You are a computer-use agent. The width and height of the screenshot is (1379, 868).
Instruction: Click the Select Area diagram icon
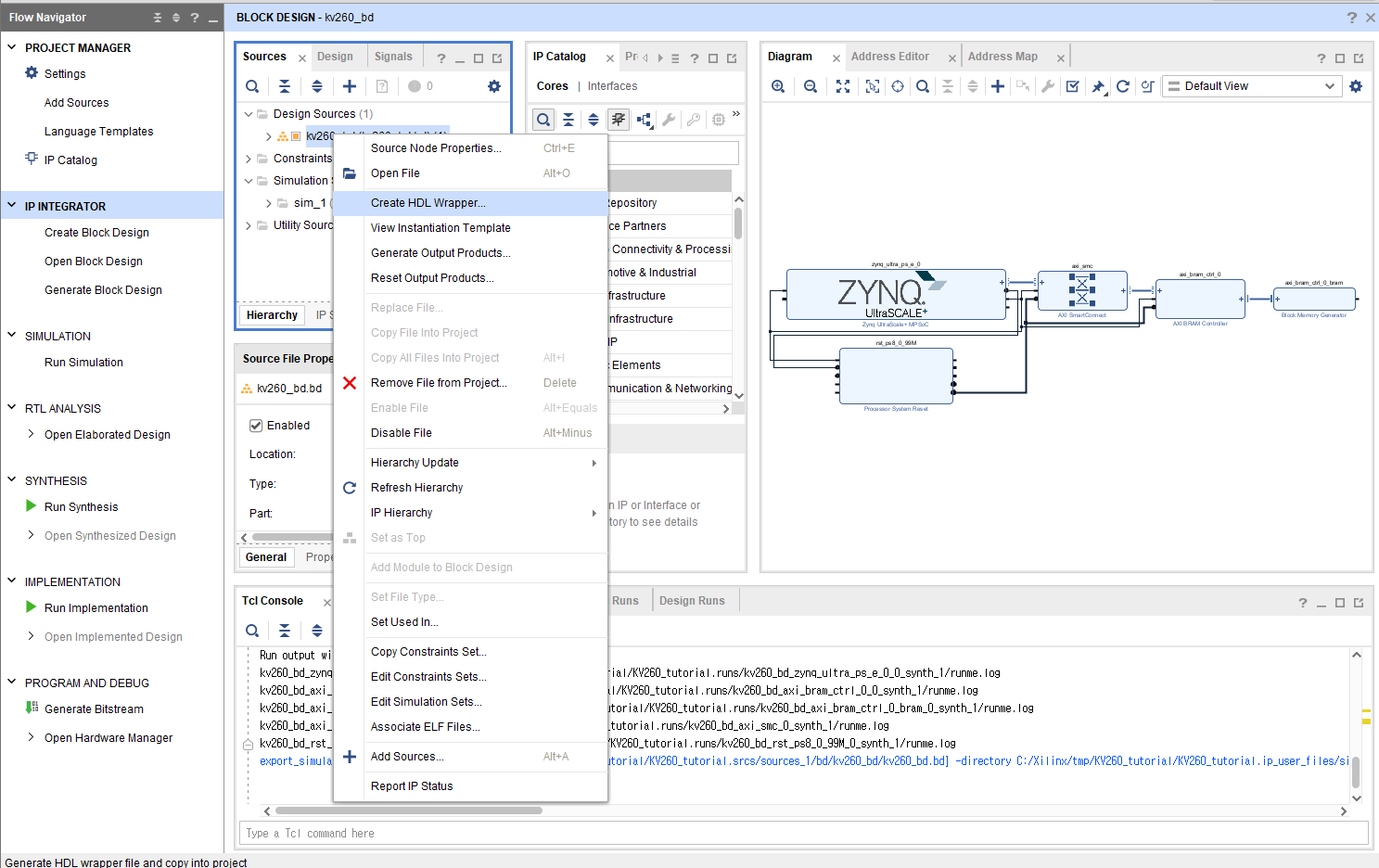click(x=873, y=86)
